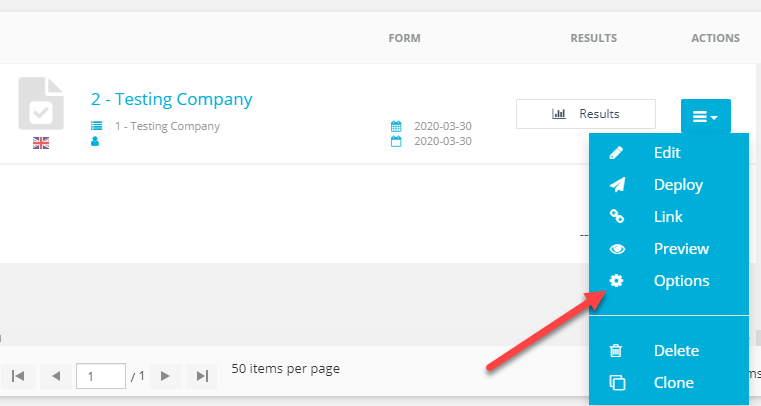Click the page number input field
This screenshot has width=761, height=406.
(x=101, y=376)
